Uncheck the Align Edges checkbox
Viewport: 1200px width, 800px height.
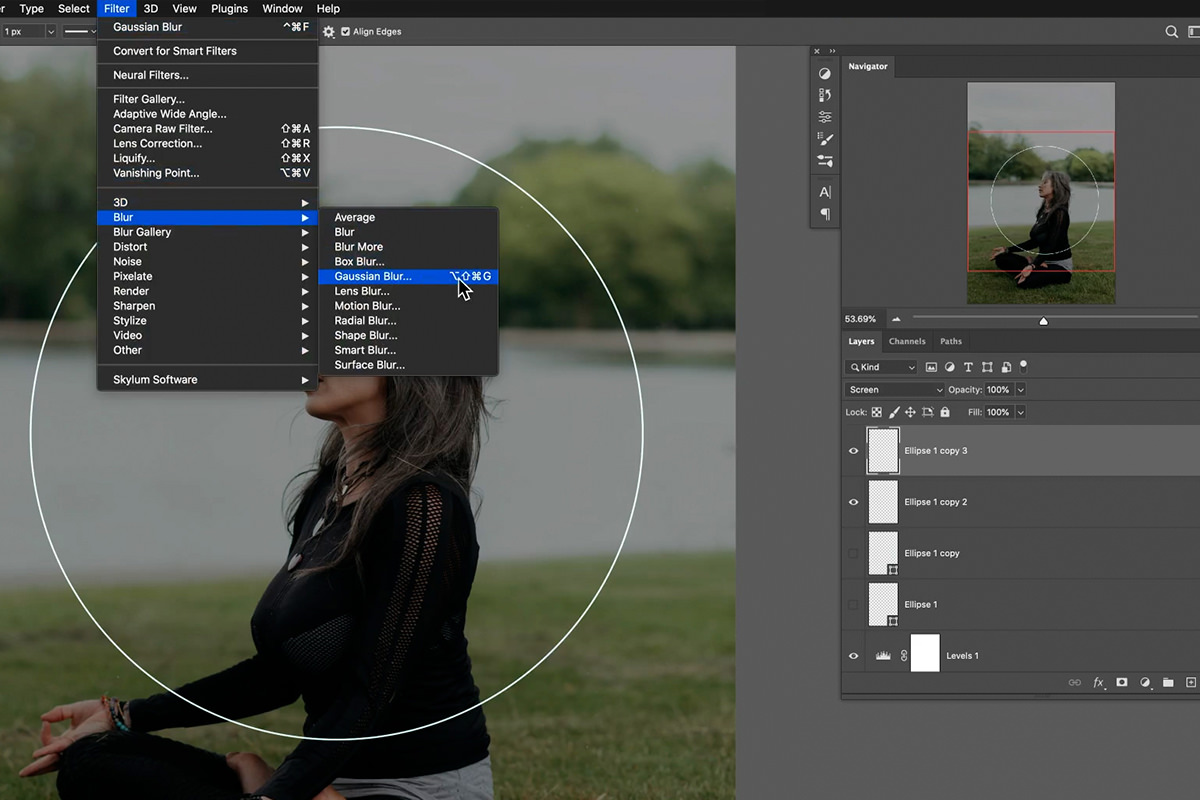click(x=346, y=32)
